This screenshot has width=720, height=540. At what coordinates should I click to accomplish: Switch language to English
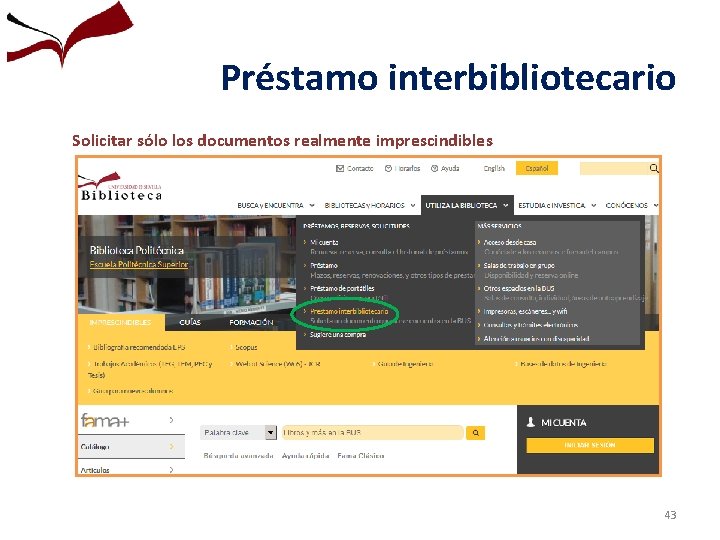pos(494,169)
